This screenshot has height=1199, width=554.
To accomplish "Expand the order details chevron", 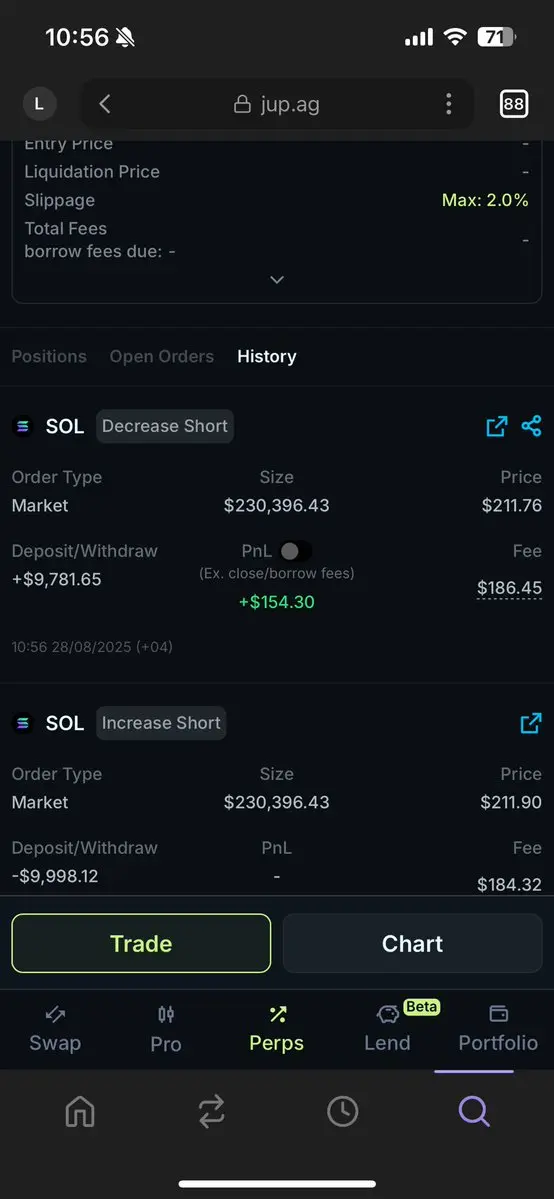I will (277, 280).
